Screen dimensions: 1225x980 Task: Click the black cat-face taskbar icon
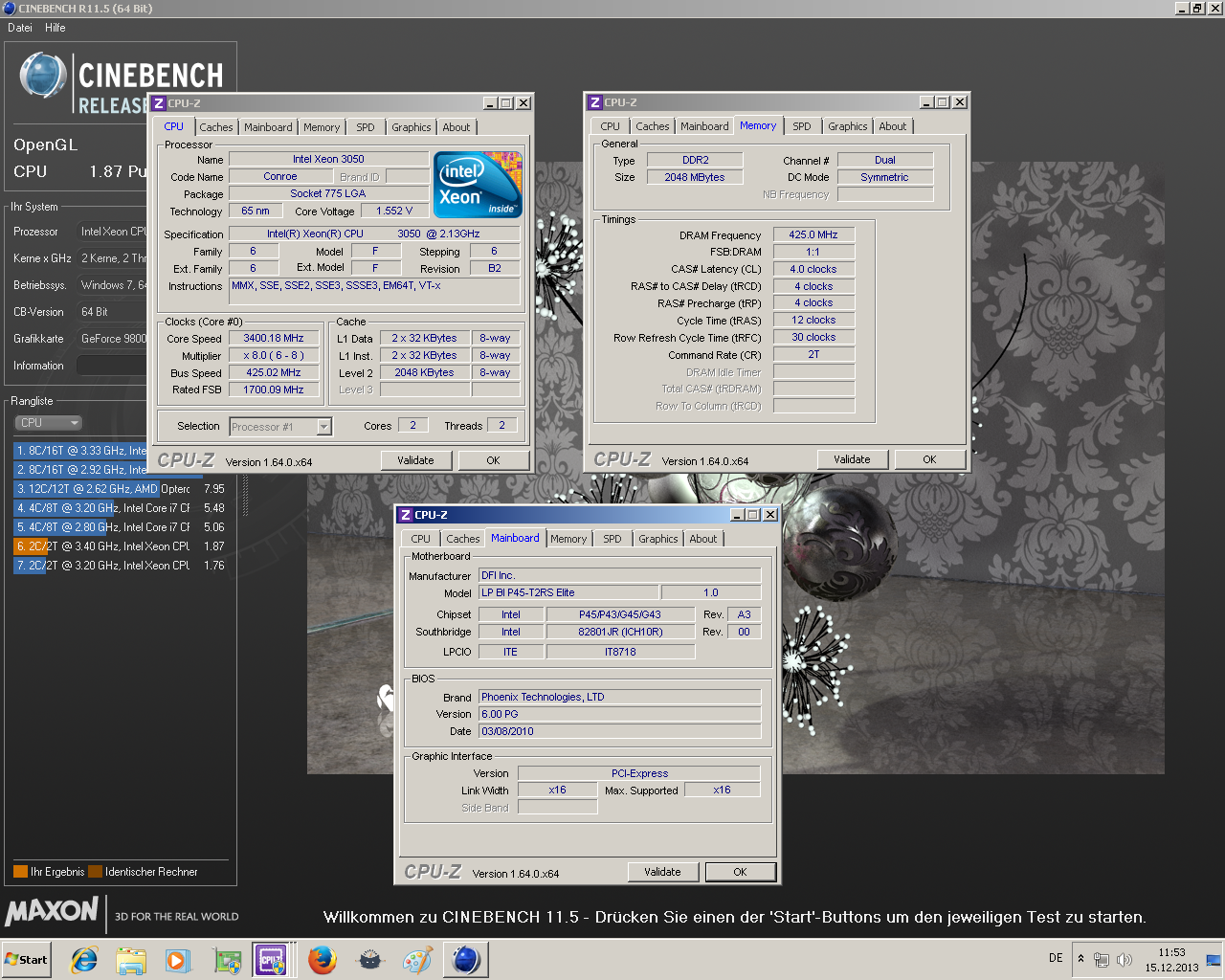click(x=370, y=960)
